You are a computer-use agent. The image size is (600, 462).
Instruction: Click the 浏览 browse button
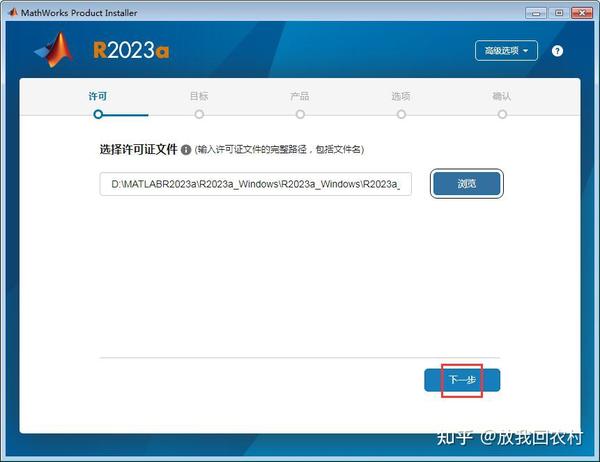[466, 184]
